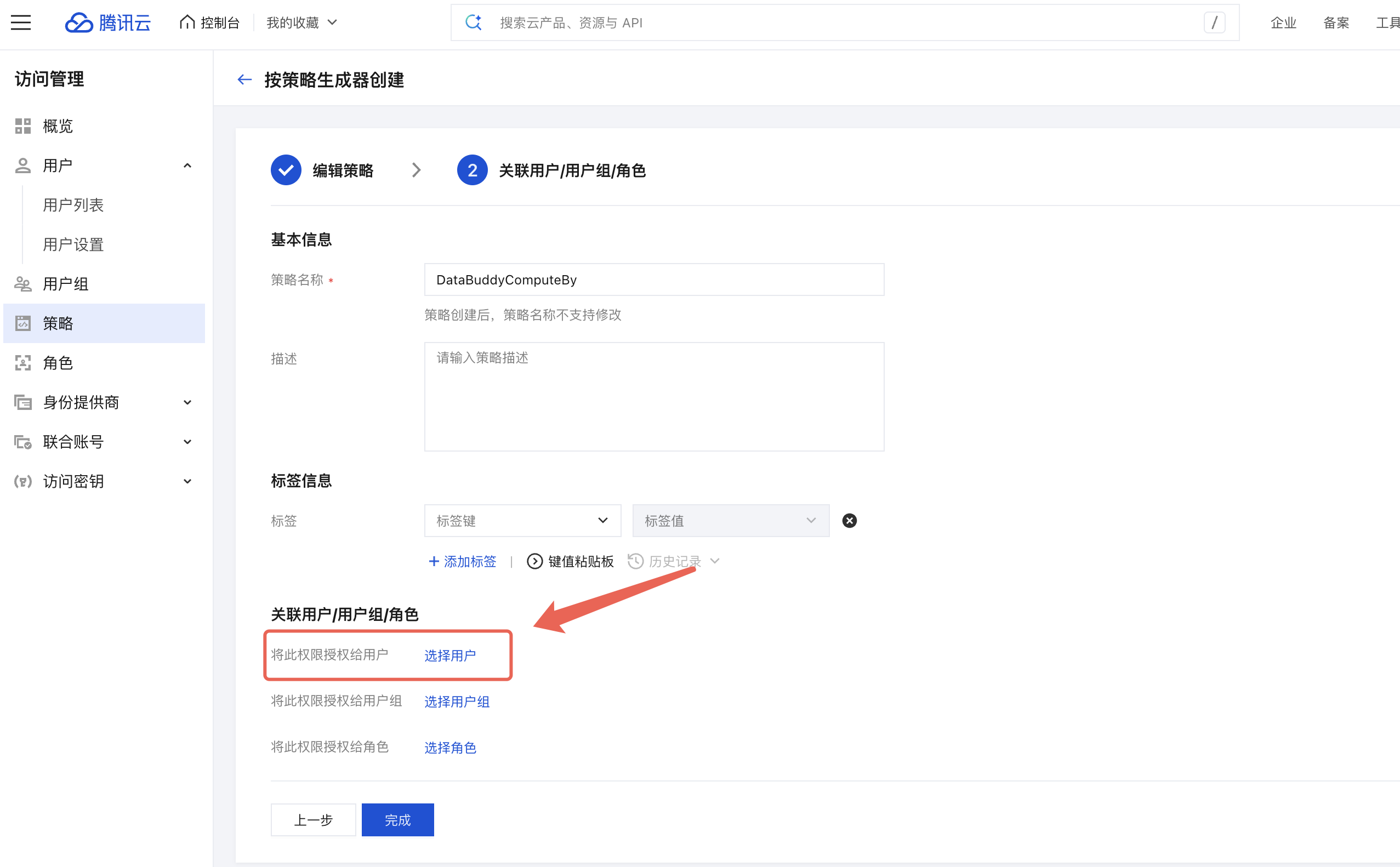Expand the 联合账号 section chevron
Viewport: 1400px width, 867px height.
[187, 442]
